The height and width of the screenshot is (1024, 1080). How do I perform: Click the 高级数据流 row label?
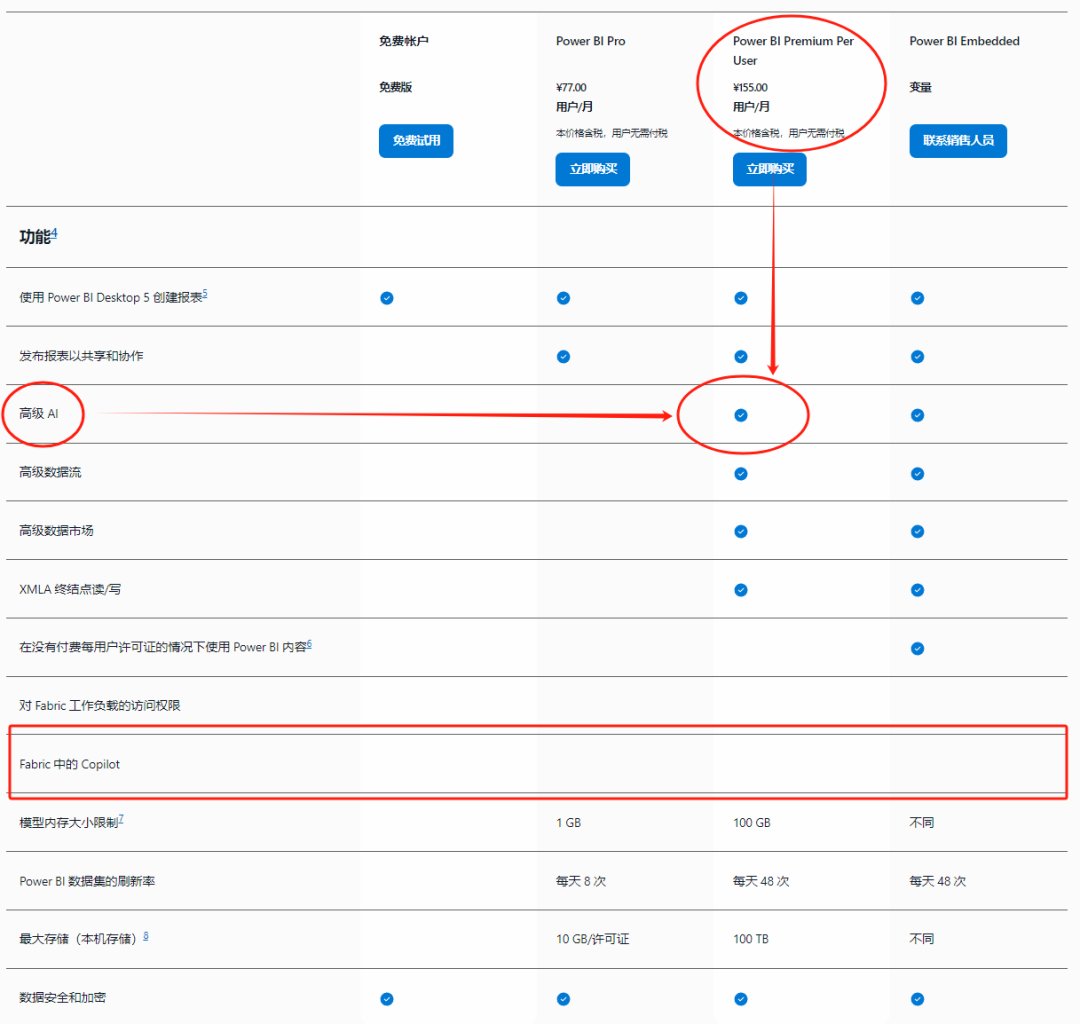click(50, 472)
